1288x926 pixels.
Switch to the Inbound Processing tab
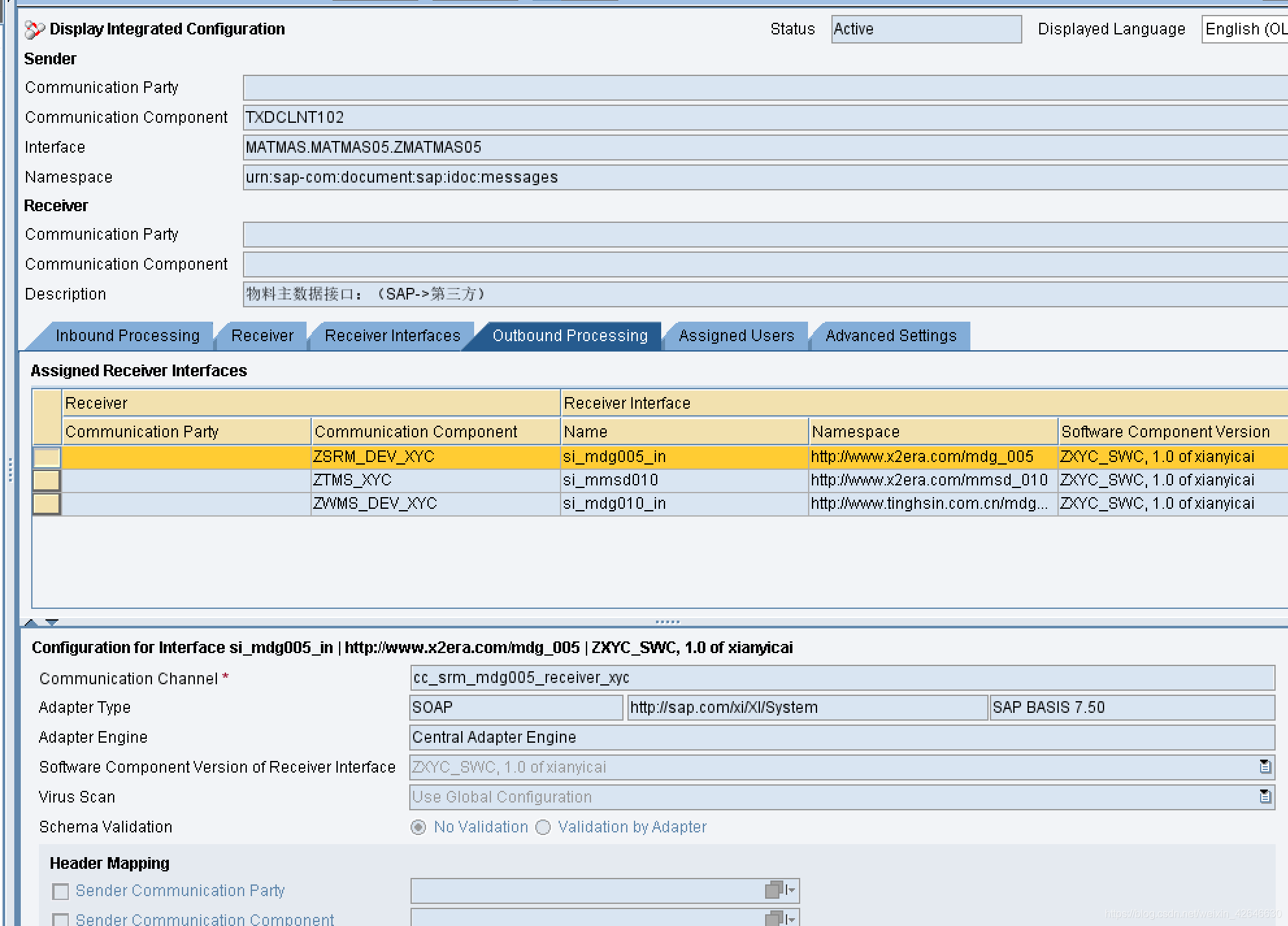pos(127,335)
